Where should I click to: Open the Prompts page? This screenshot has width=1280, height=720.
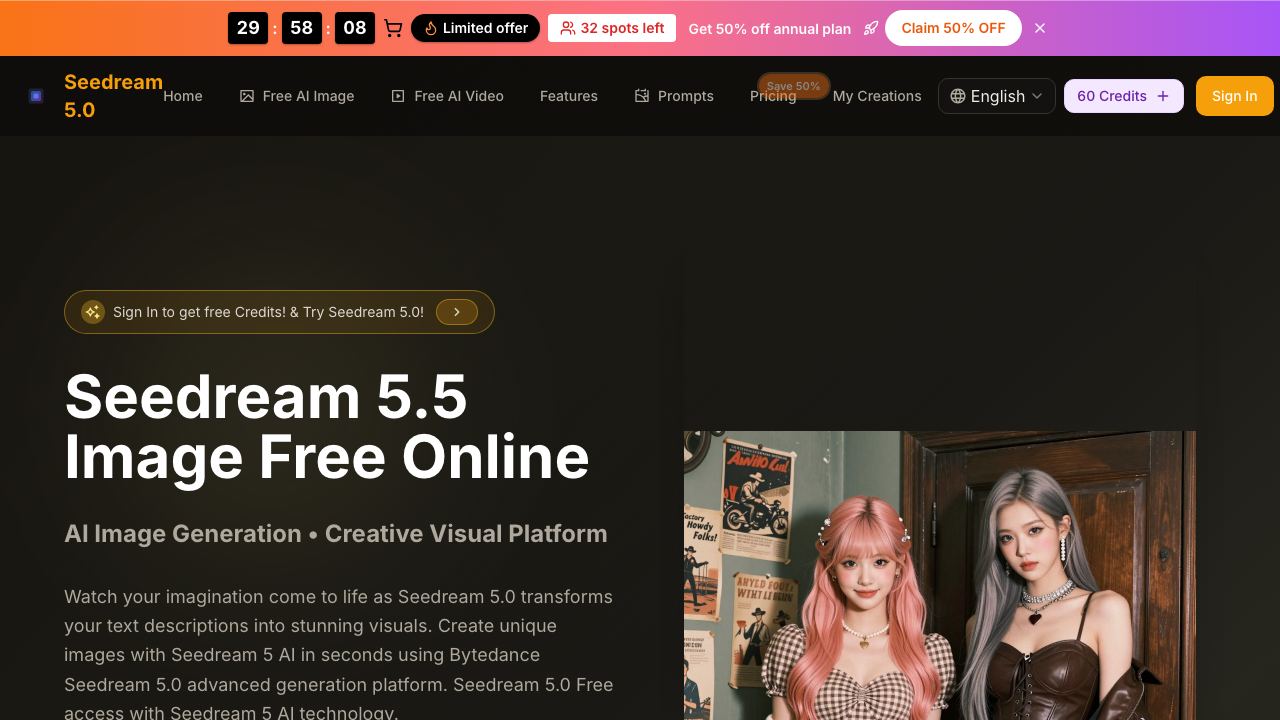point(674,96)
